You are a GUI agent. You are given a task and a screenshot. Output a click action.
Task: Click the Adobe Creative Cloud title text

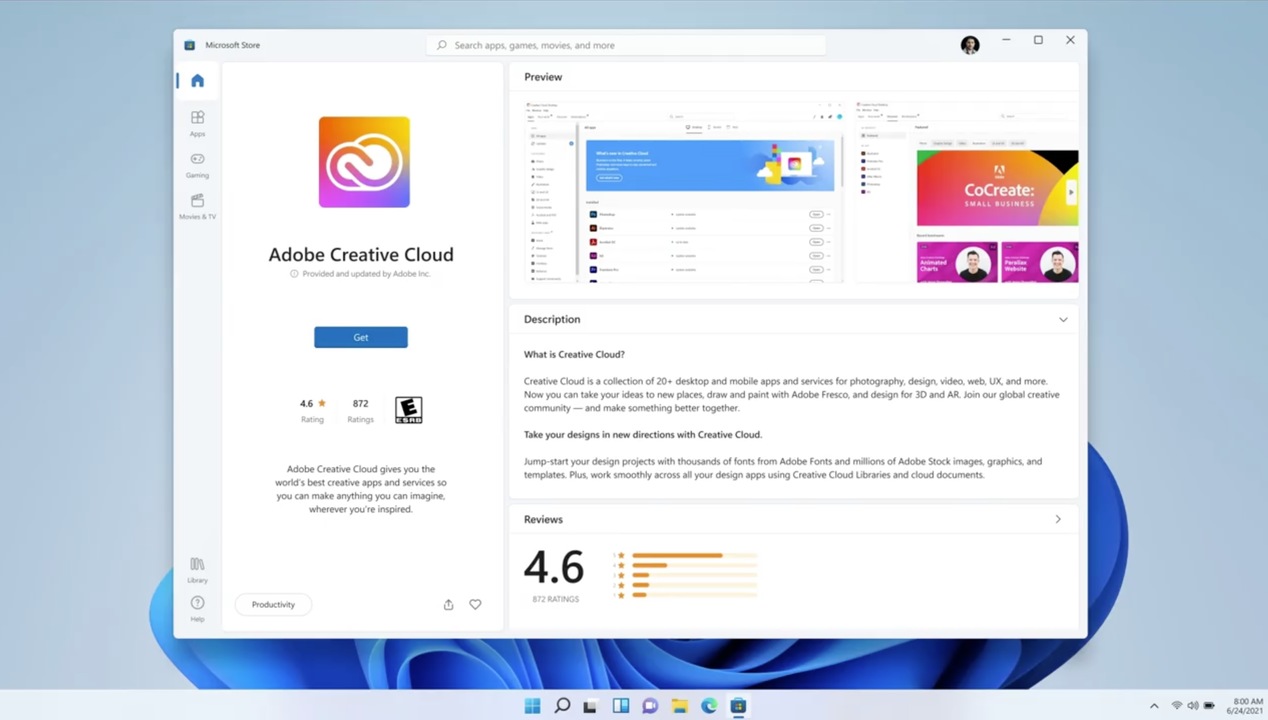tap(361, 254)
